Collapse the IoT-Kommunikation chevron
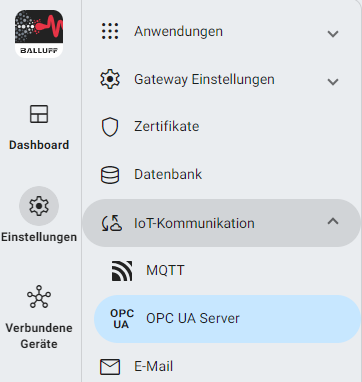 (x=333, y=221)
